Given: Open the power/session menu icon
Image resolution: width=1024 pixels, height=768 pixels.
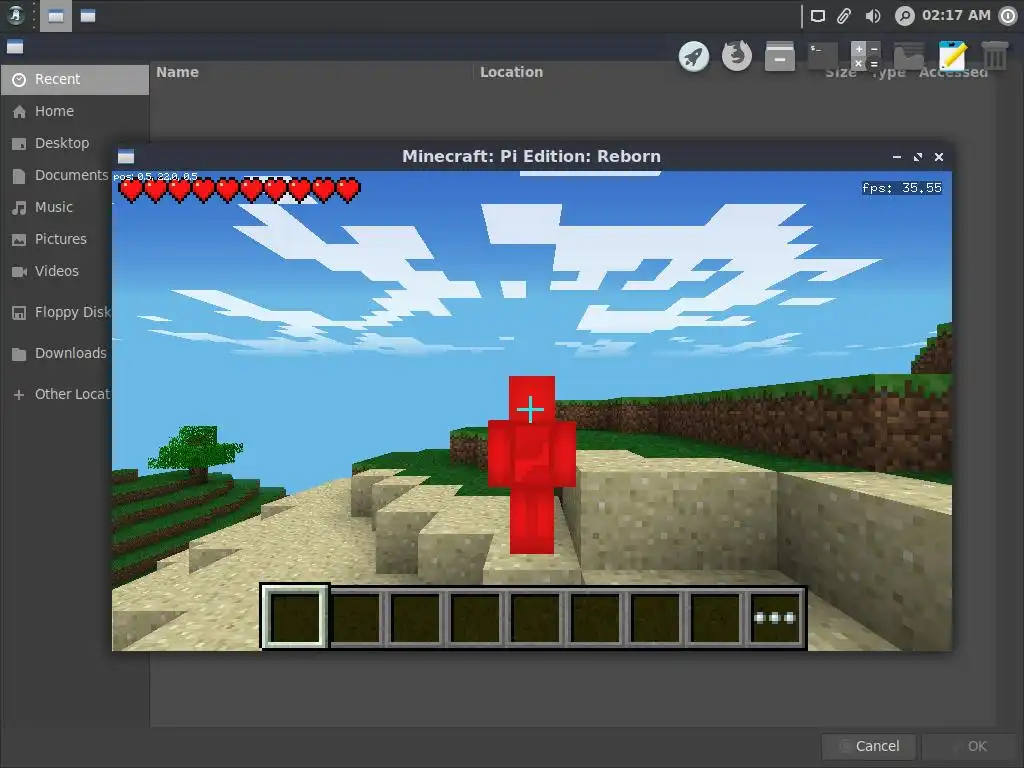Looking at the screenshot, I should [x=1008, y=16].
